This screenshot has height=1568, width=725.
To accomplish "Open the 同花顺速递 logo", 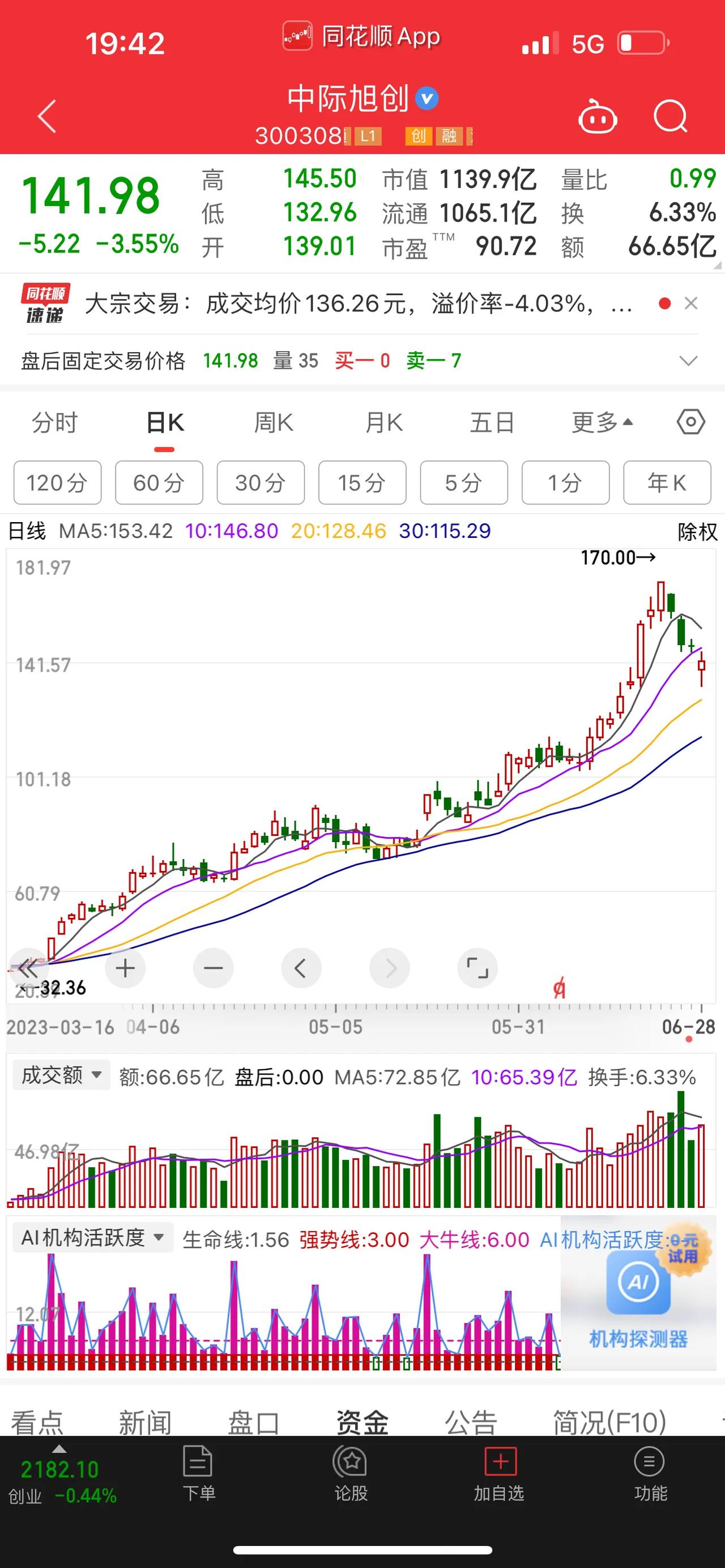I will 45,303.
